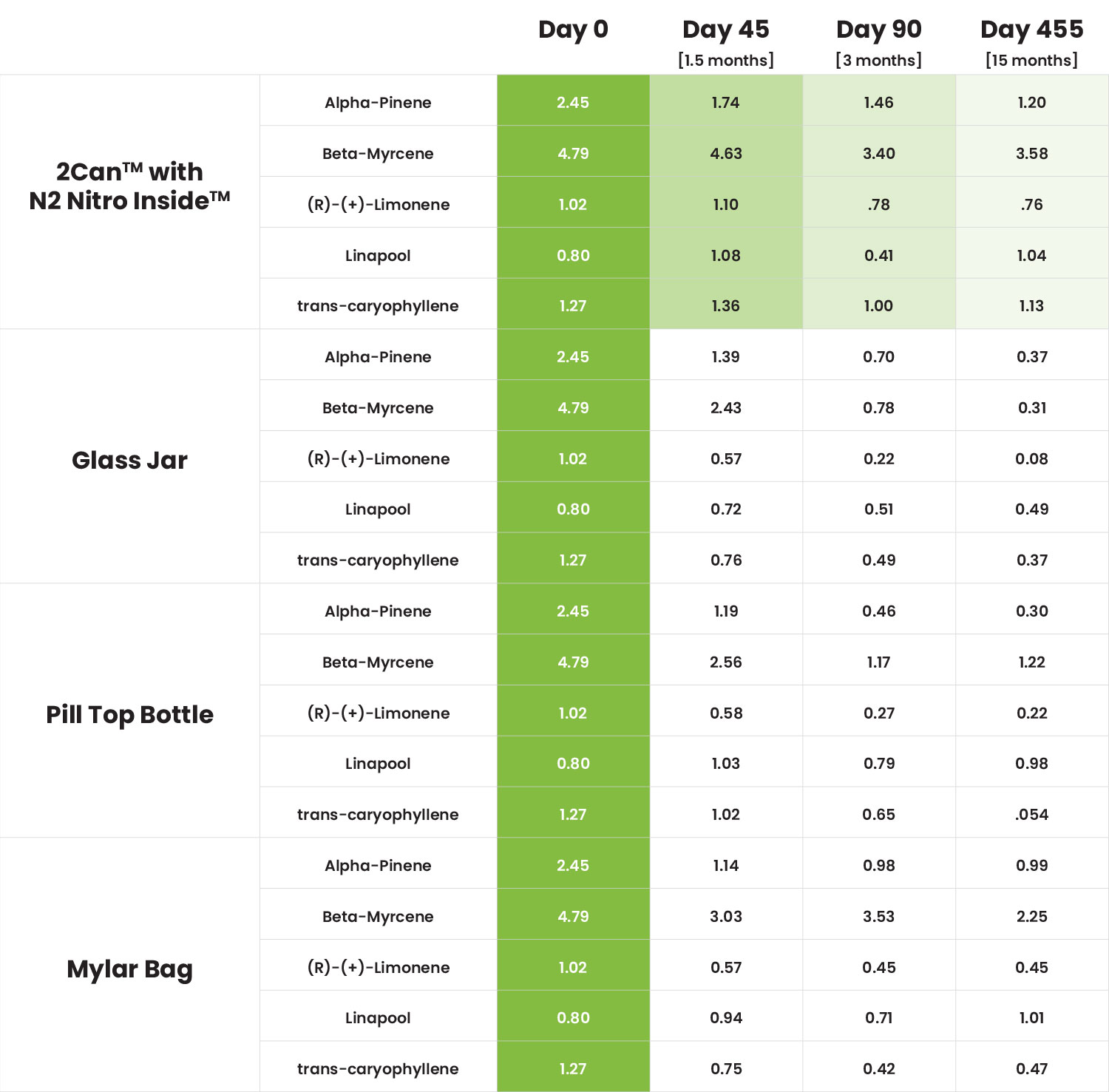The image size is (1109, 1092).
Task: Select the Mylar Bag group label
Action: [x=129, y=969]
